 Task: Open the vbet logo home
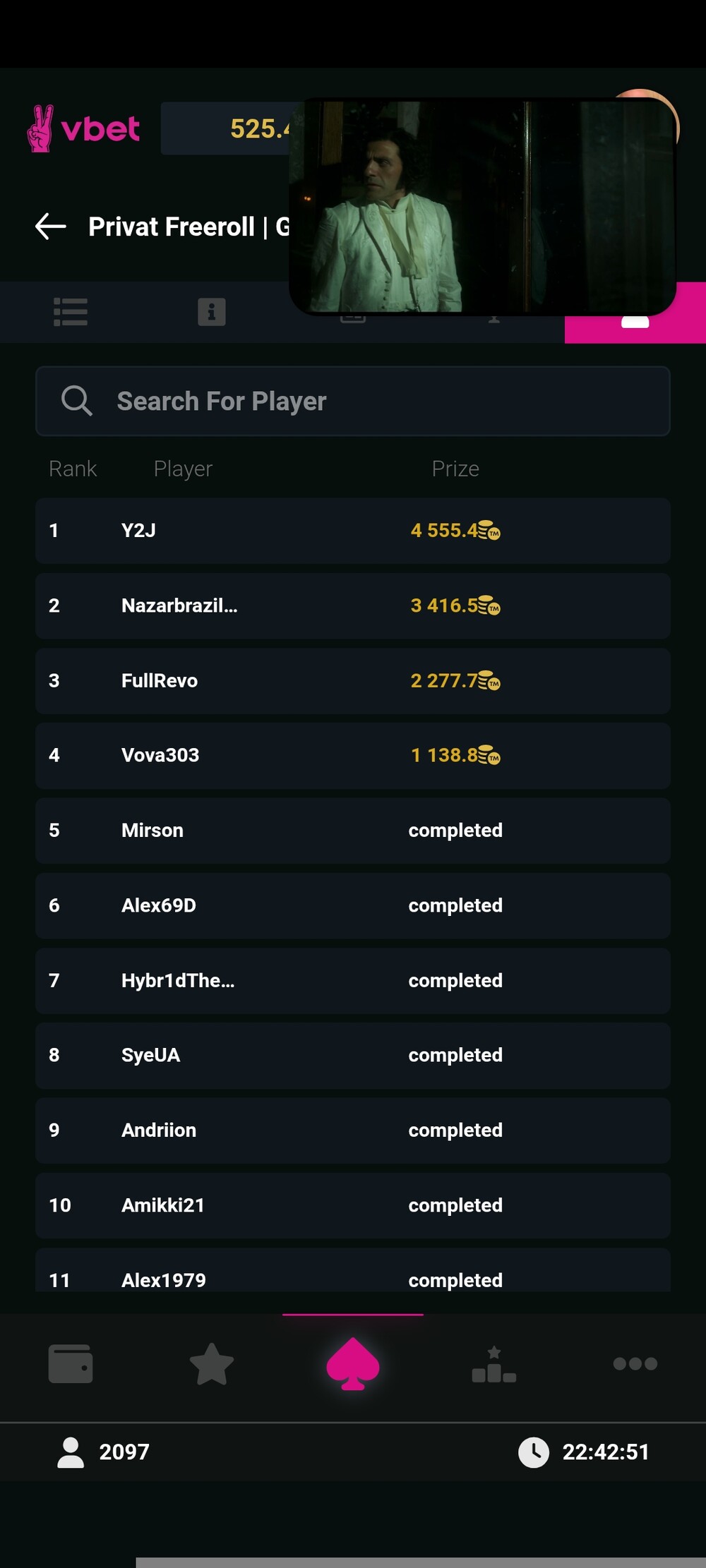point(83,128)
